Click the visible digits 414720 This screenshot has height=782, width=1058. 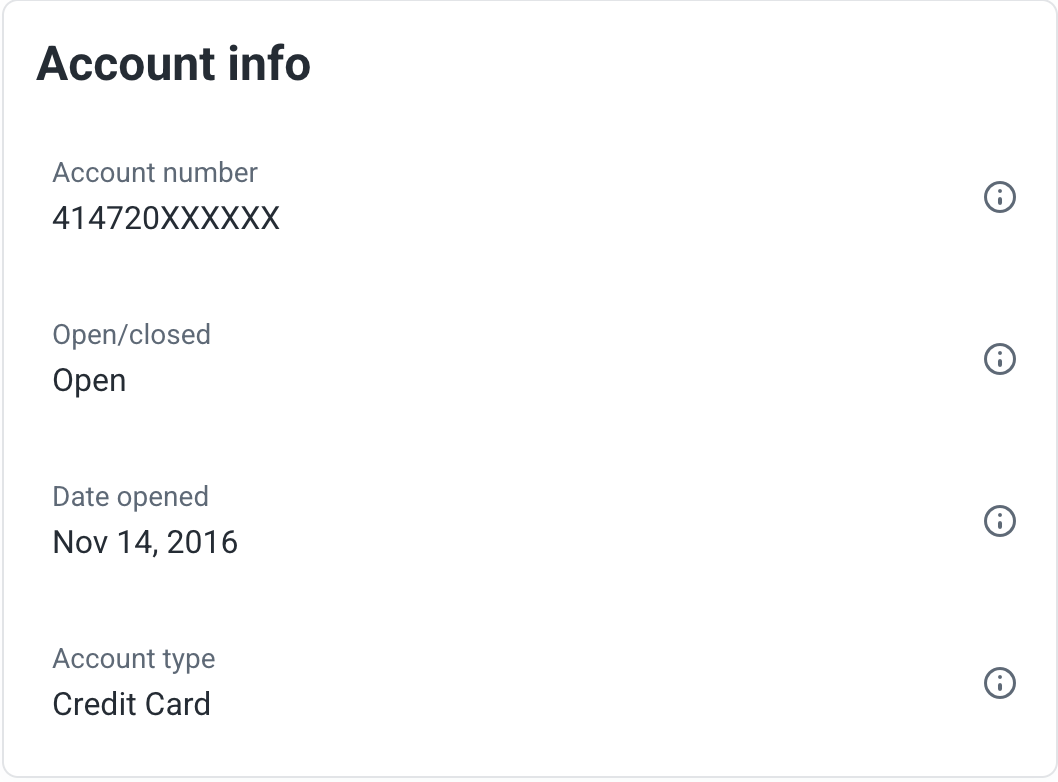click(106, 218)
